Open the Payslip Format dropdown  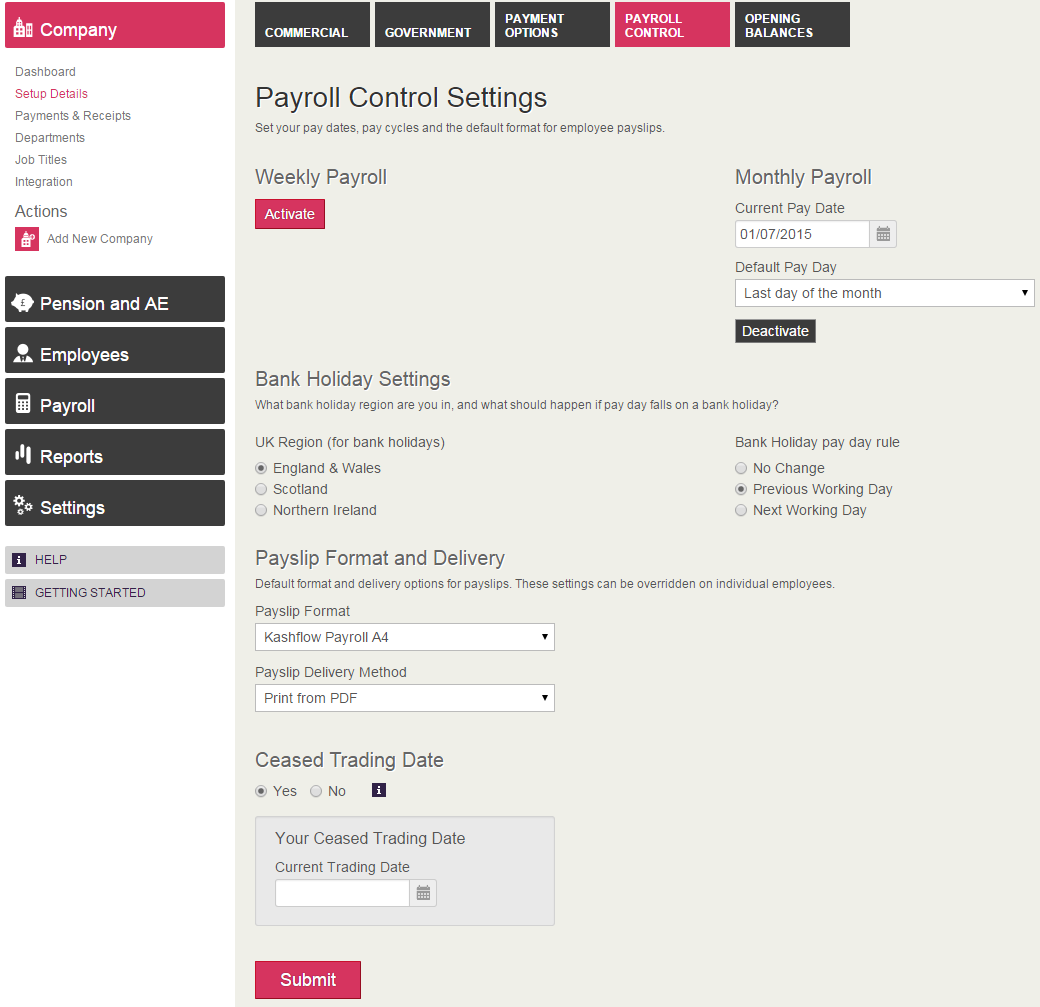click(404, 637)
